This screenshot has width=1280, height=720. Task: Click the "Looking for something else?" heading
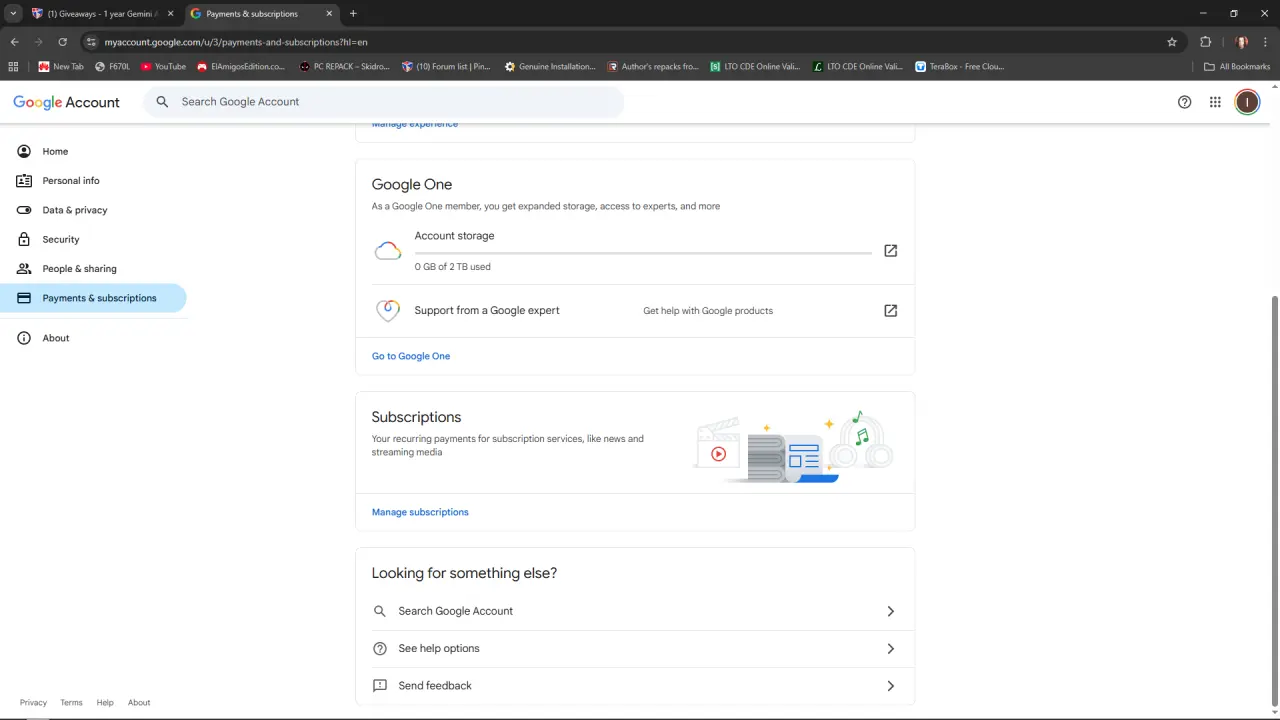click(x=464, y=573)
